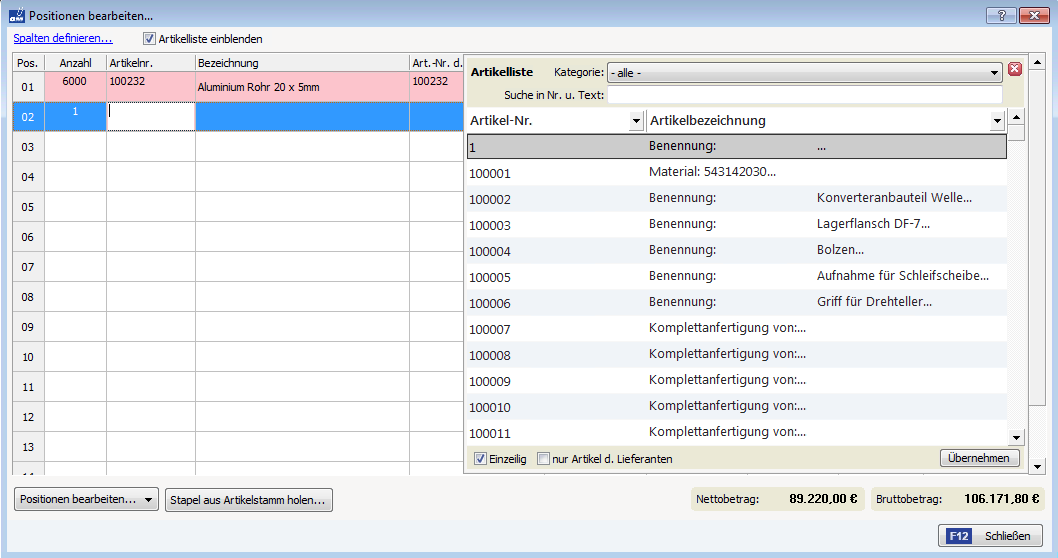
Task: Click the Bruttobetrag value 106.171,80 €
Action: pyautogui.click(x=1001, y=499)
